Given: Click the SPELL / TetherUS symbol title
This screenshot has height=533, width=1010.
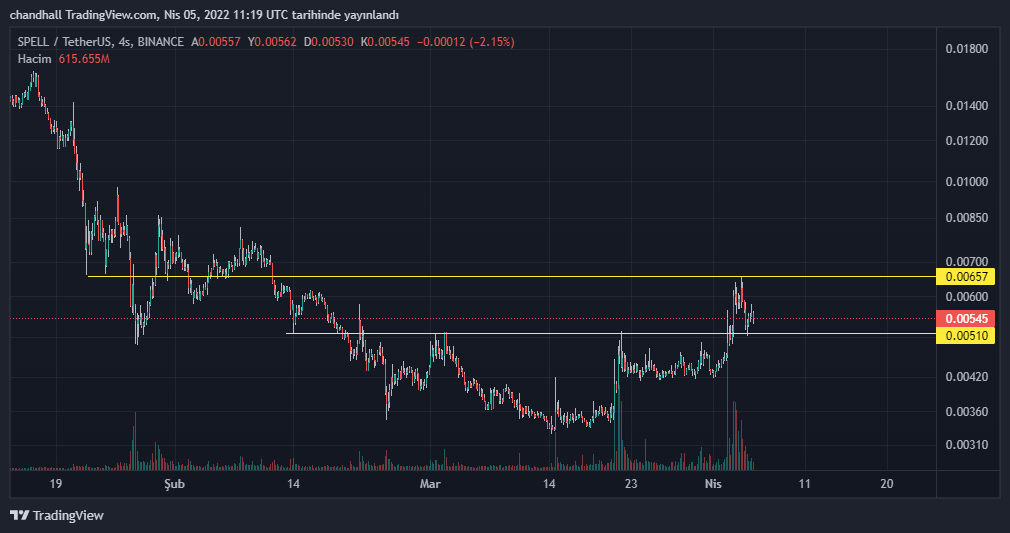Looking at the screenshot, I should click(x=65, y=42).
